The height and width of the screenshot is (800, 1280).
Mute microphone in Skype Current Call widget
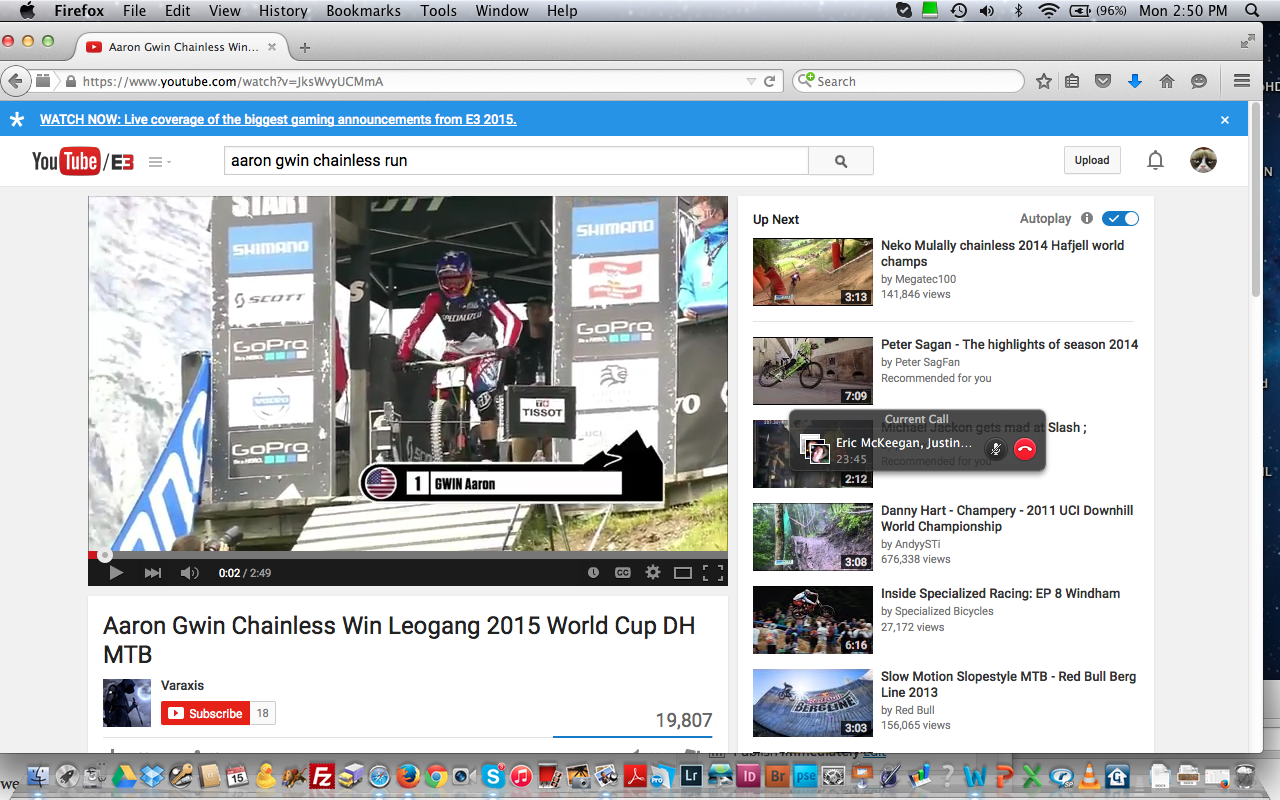tap(995, 449)
